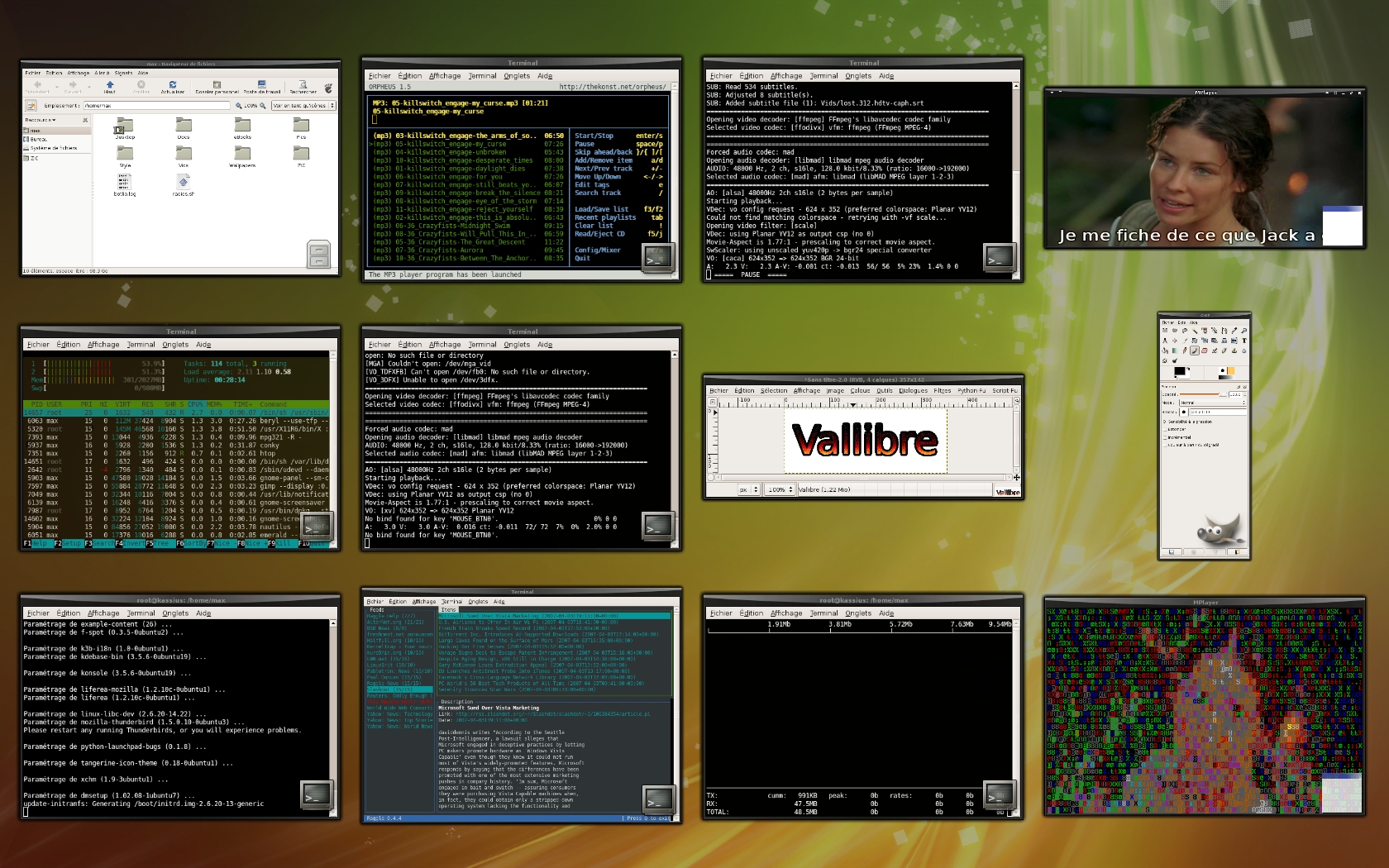Open the 'Voir en tant qu'icônes' view dropdown

click(x=303, y=106)
